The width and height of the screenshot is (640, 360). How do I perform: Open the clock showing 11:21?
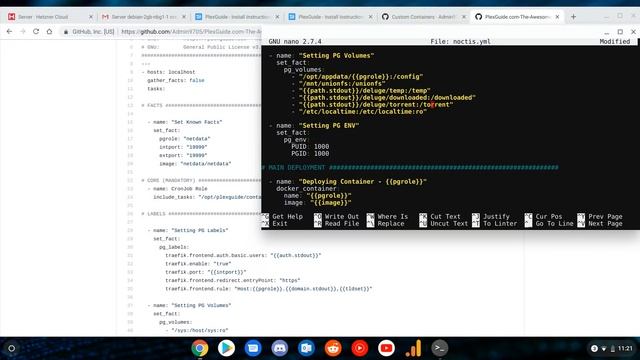tap(625, 348)
